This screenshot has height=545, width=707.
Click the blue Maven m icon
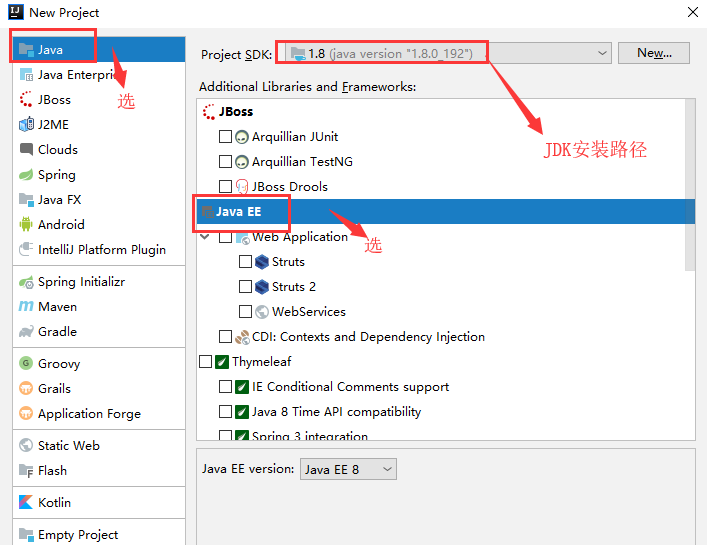(x=26, y=307)
